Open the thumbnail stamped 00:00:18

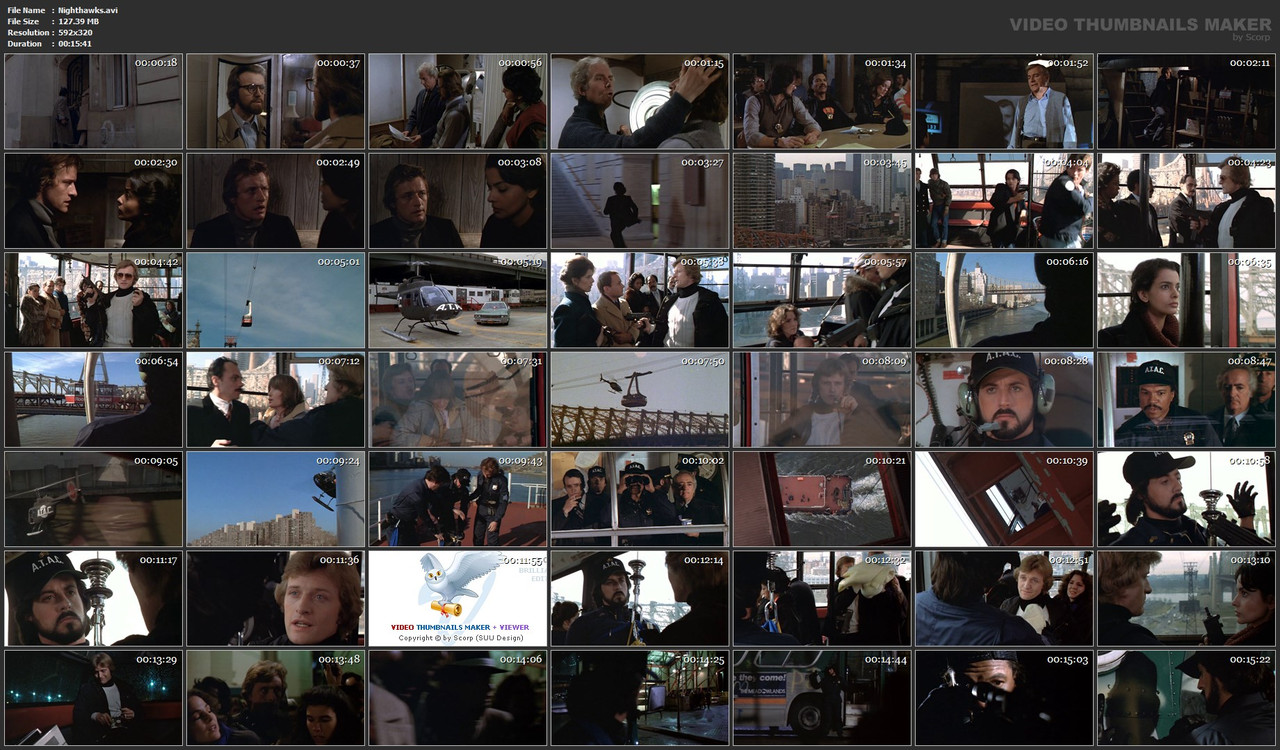click(x=93, y=101)
